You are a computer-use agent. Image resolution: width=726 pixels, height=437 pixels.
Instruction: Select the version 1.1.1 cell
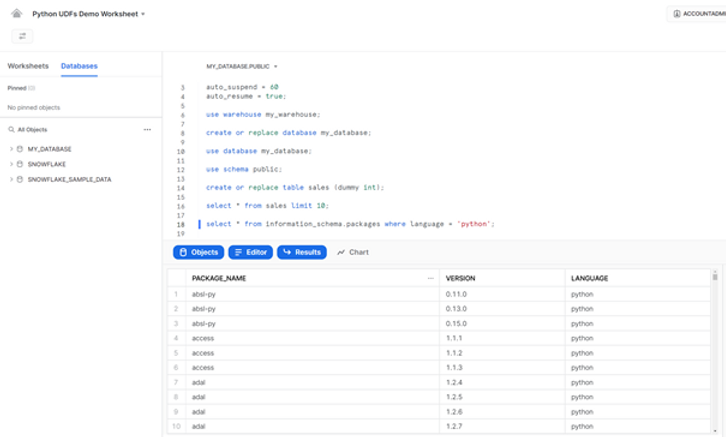click(502, 338)
